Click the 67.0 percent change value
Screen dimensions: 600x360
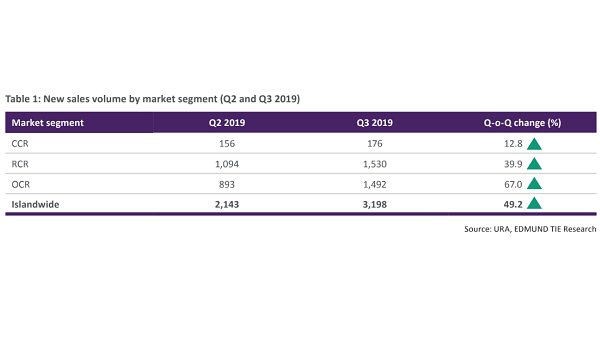(513, 184)
